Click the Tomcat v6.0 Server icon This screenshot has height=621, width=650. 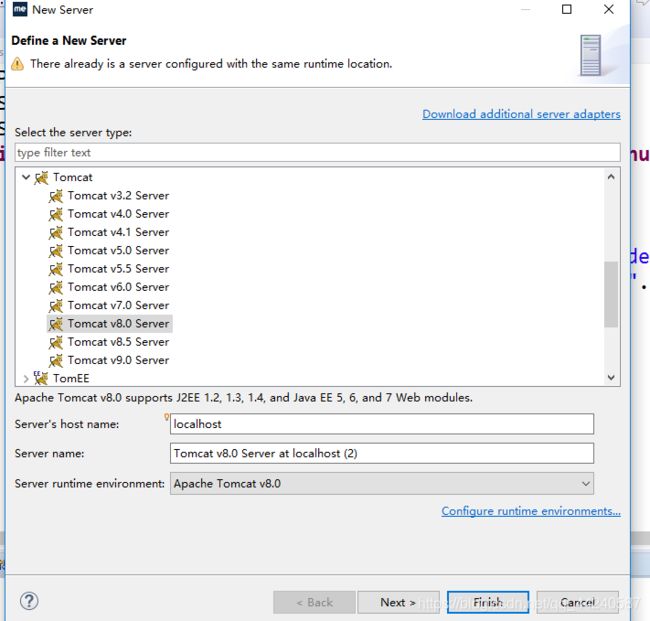coord(56,287)
